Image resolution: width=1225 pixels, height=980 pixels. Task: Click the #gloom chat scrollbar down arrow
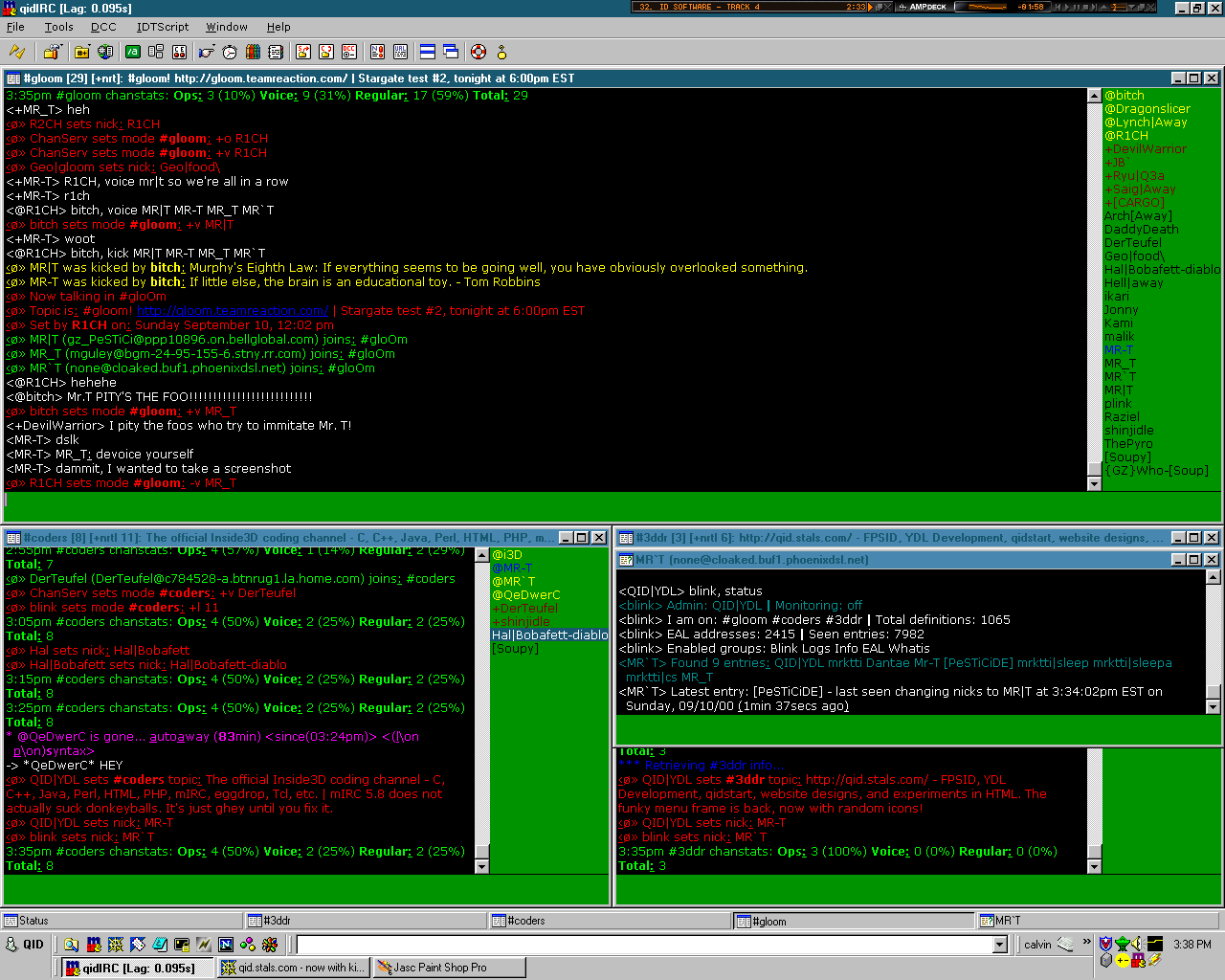(x=1095, y=484)
